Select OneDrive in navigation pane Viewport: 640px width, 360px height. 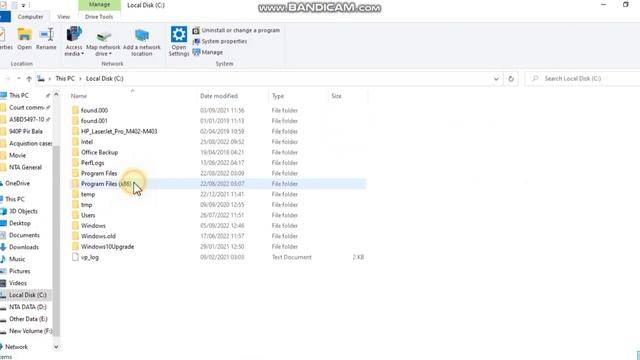(17, 183)
